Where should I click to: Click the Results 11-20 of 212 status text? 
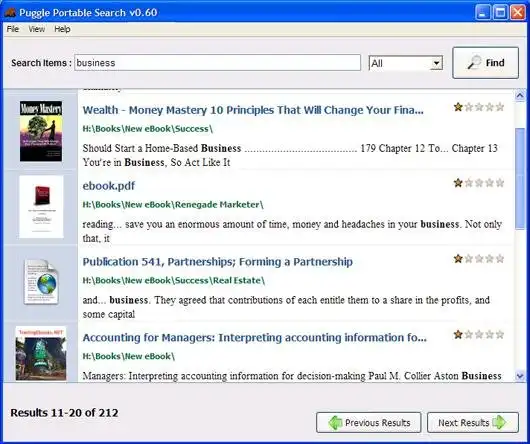pyautogui.click(x=64, y=413)
